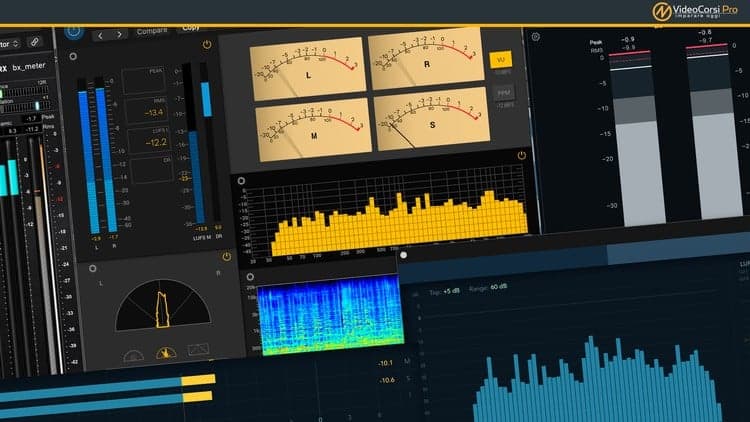Go to next preset arrow
This screenshot has width=750, height=422.
(x=119, y=34)
